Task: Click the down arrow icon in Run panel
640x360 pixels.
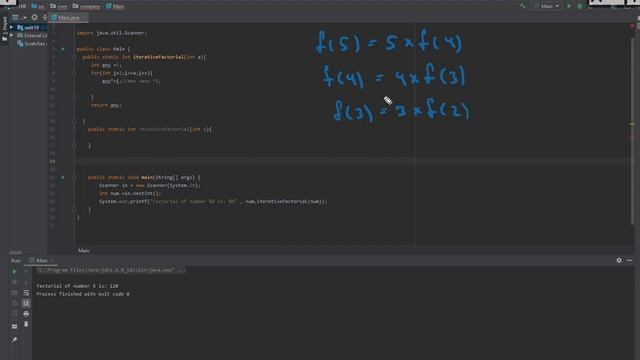Action: (x=26, y=282)
